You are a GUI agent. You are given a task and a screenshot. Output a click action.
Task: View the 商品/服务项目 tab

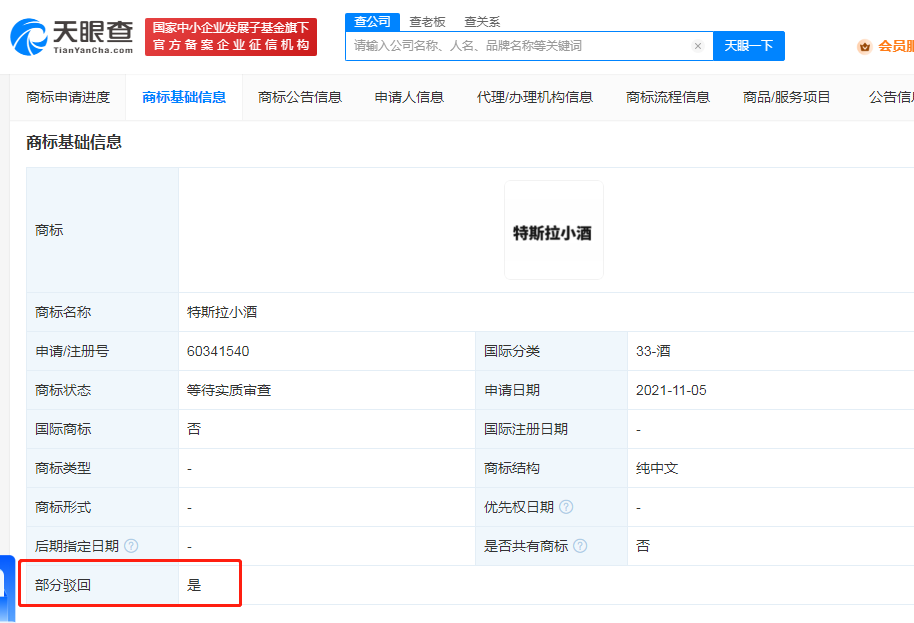783,97
